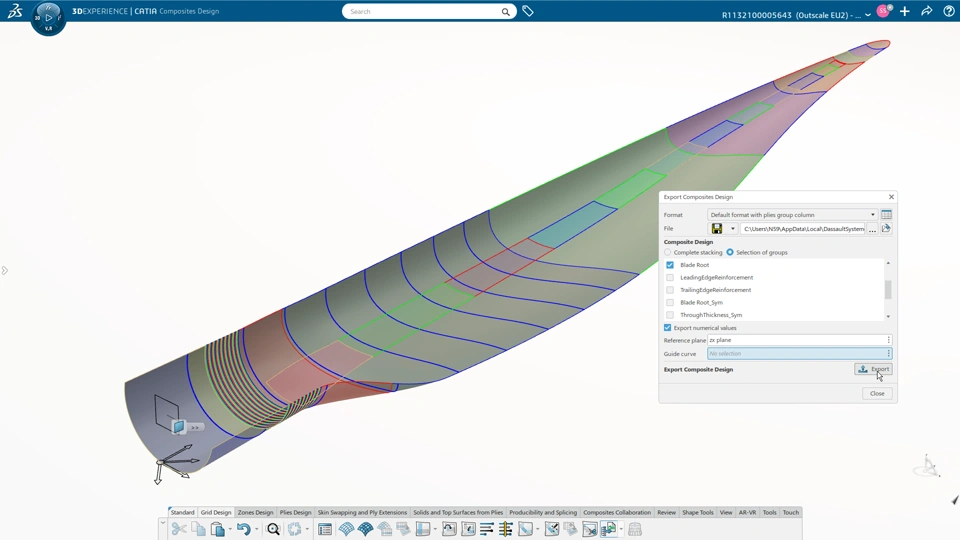Expand the save file type dropdown arrow

click(x=732, y=229)
